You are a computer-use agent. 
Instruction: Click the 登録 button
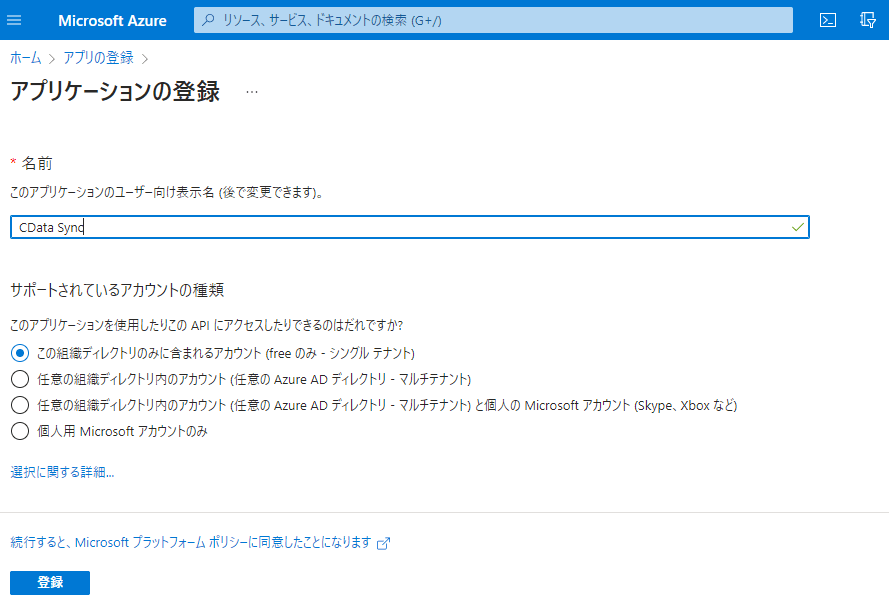[x=50, y=583]
